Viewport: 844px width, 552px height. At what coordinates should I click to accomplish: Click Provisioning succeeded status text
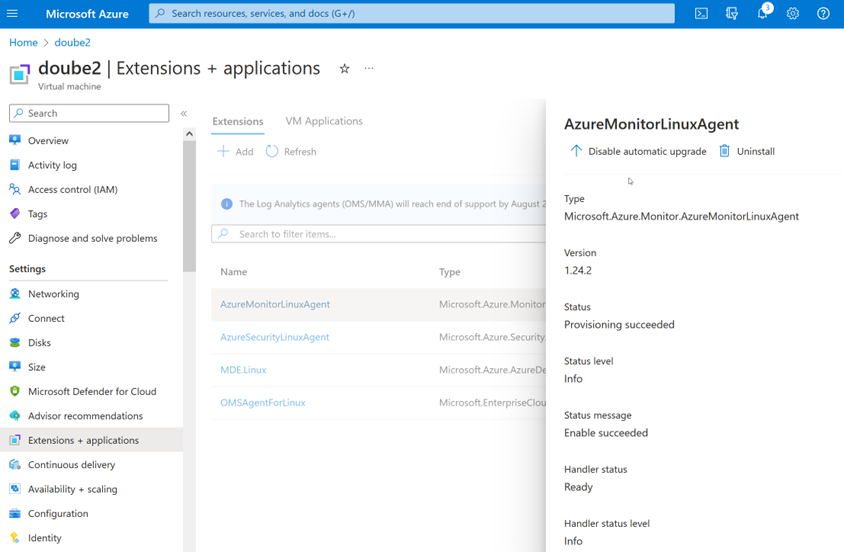point(619,324)
